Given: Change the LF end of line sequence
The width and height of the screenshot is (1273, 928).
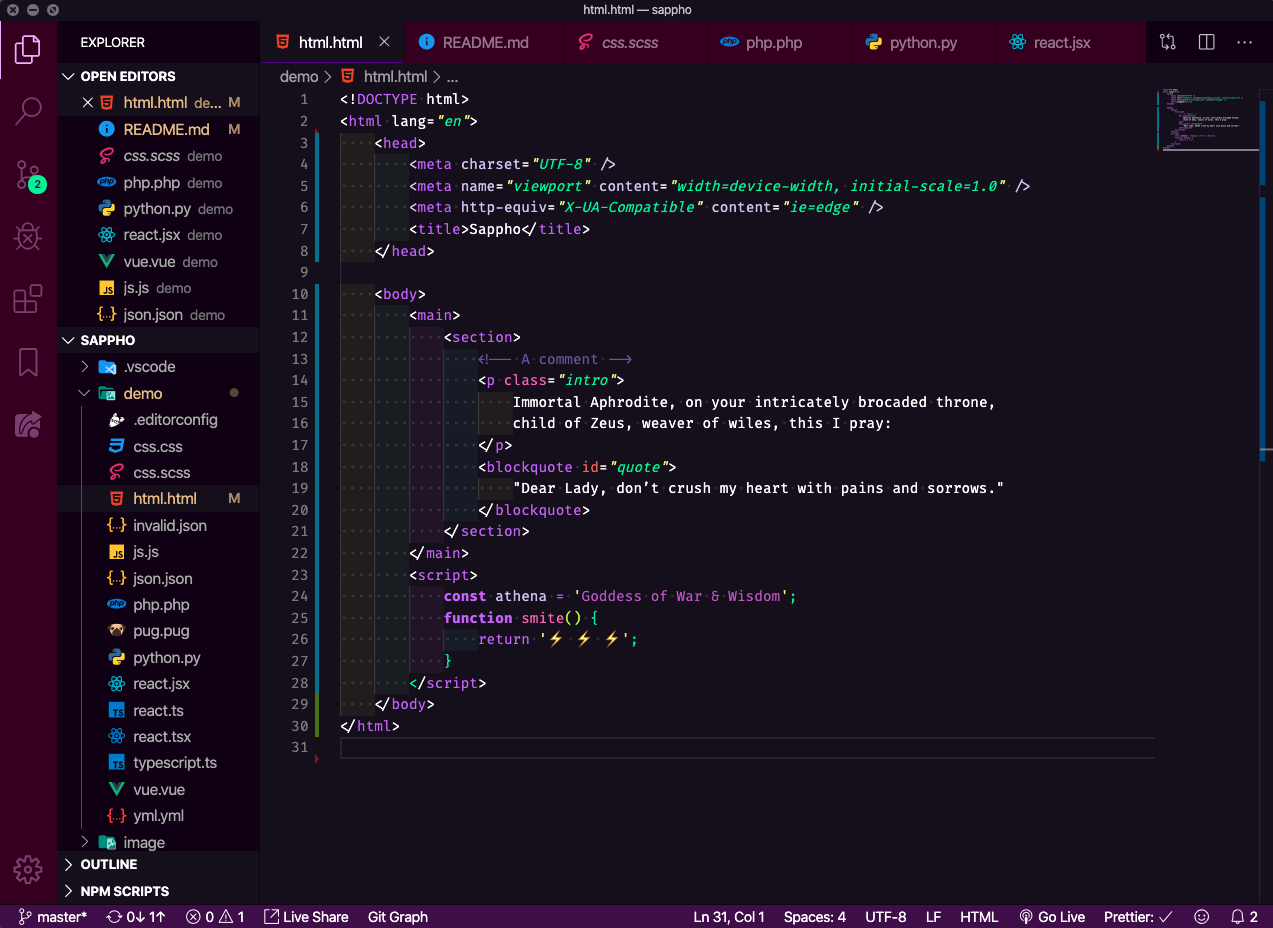Looking at the screenshot, I should [933, 916].
